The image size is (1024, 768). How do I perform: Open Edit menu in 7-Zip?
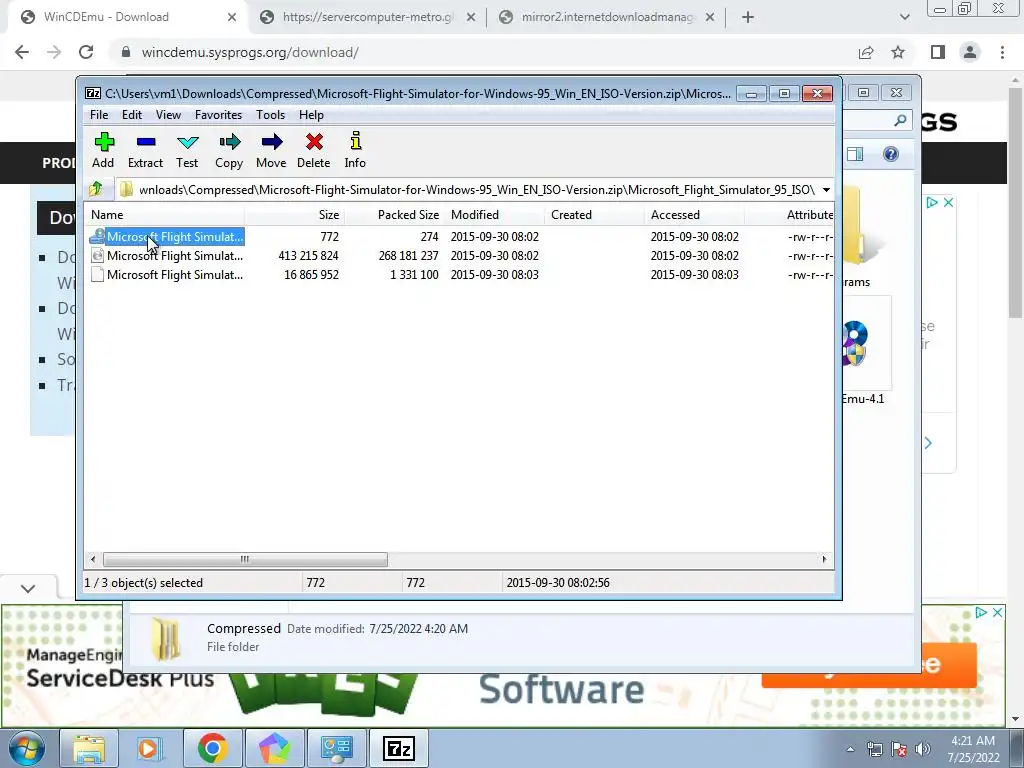(x=131, y=115)
